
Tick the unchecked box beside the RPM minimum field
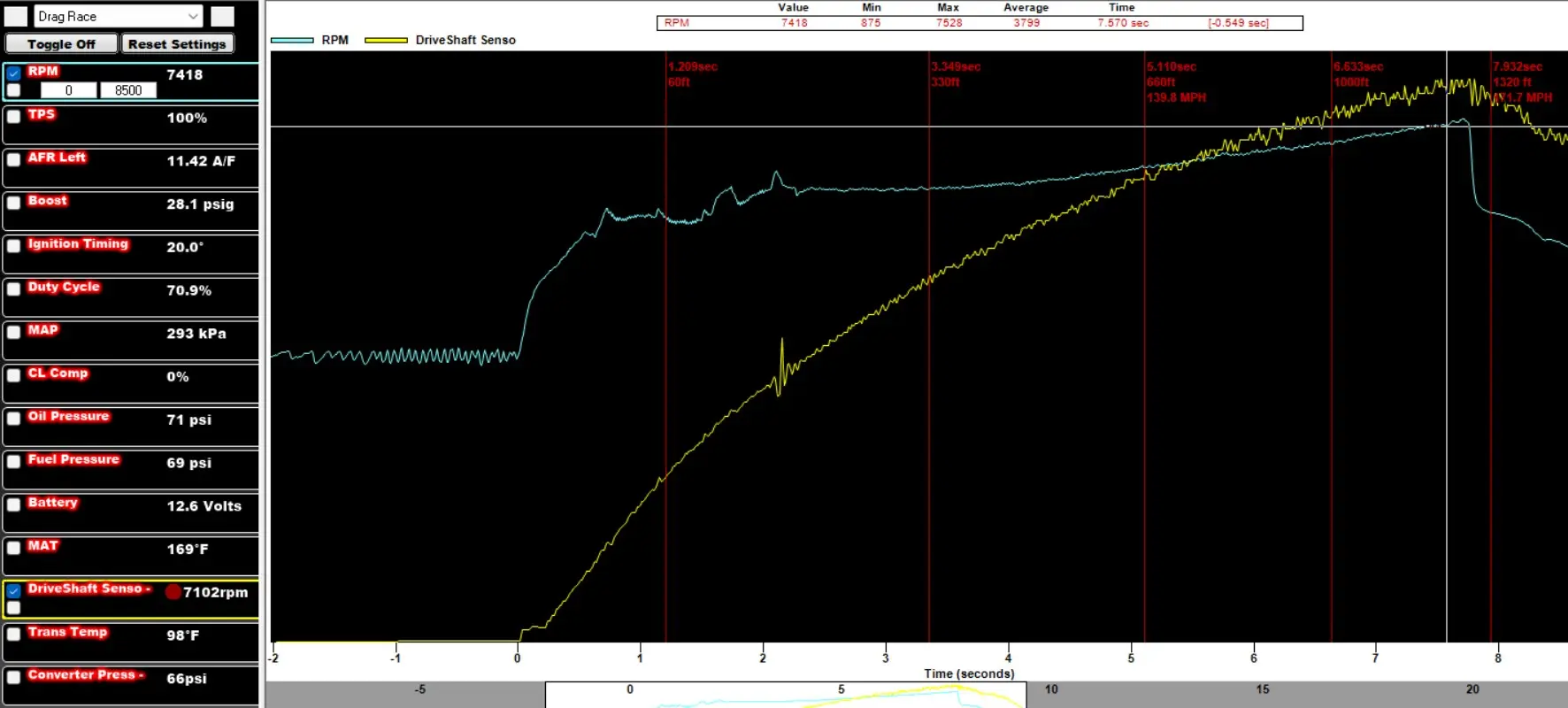point(14,90)
